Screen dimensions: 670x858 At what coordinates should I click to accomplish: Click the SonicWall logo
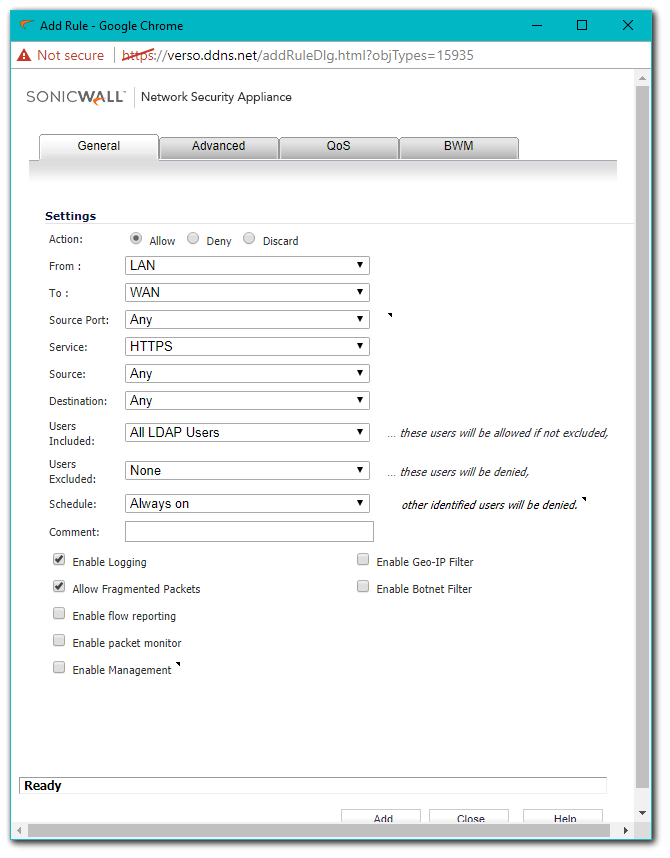76,97
